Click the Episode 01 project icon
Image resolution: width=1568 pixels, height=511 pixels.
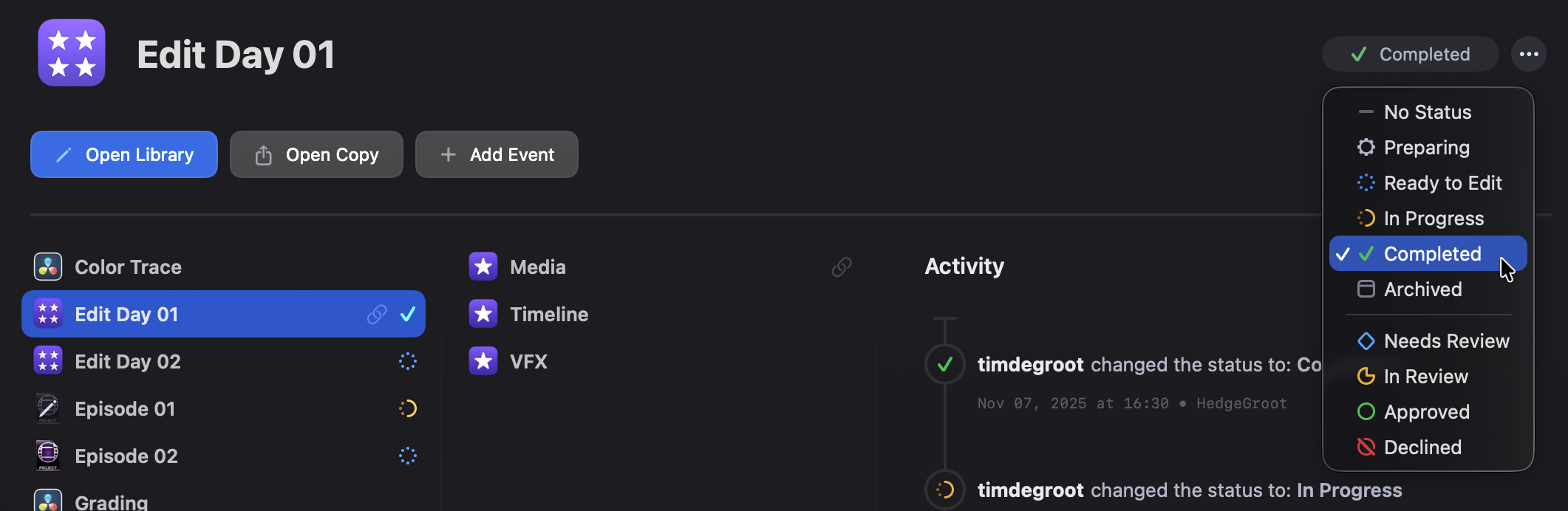click(48, 408)
